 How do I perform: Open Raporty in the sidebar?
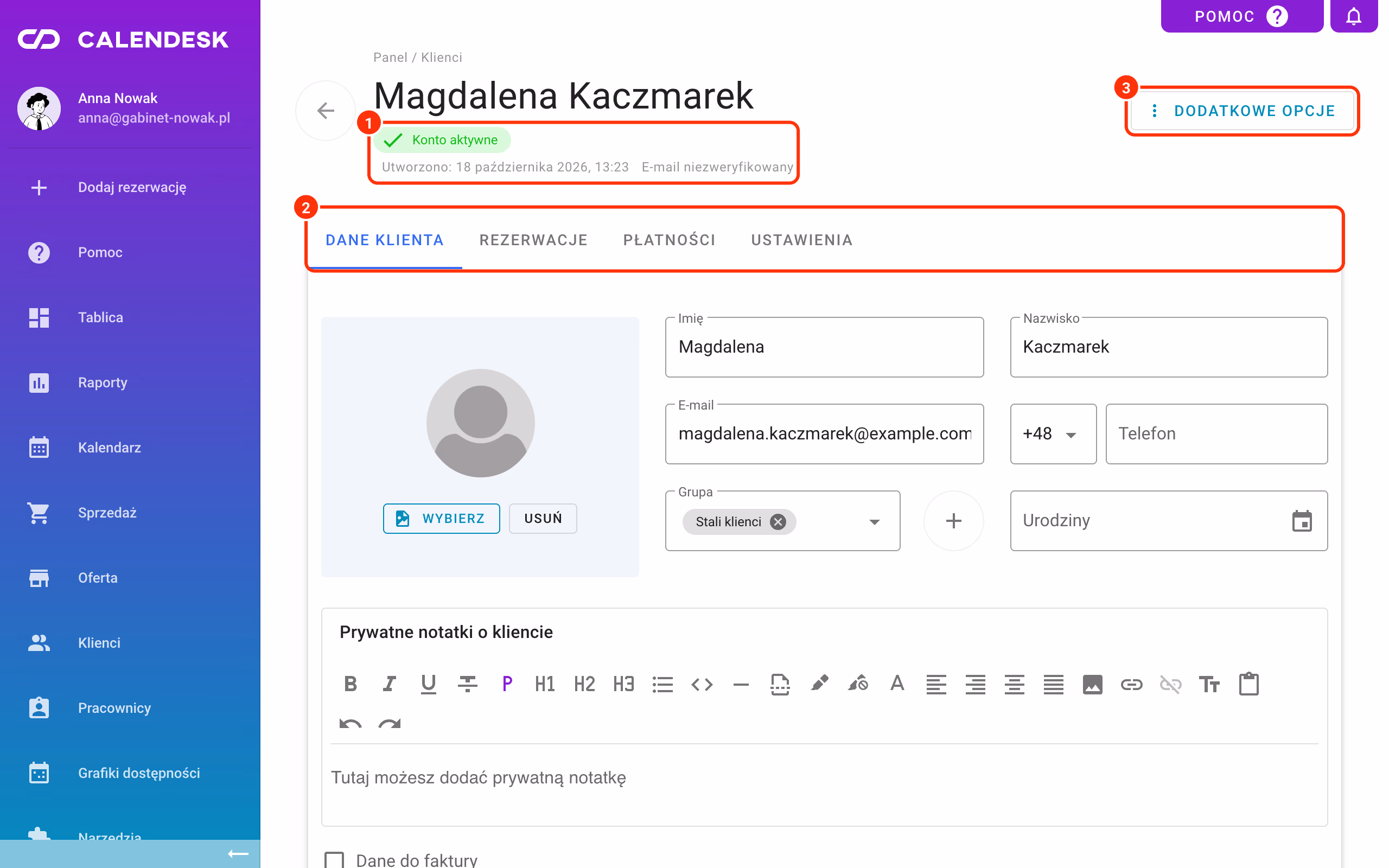130,382
